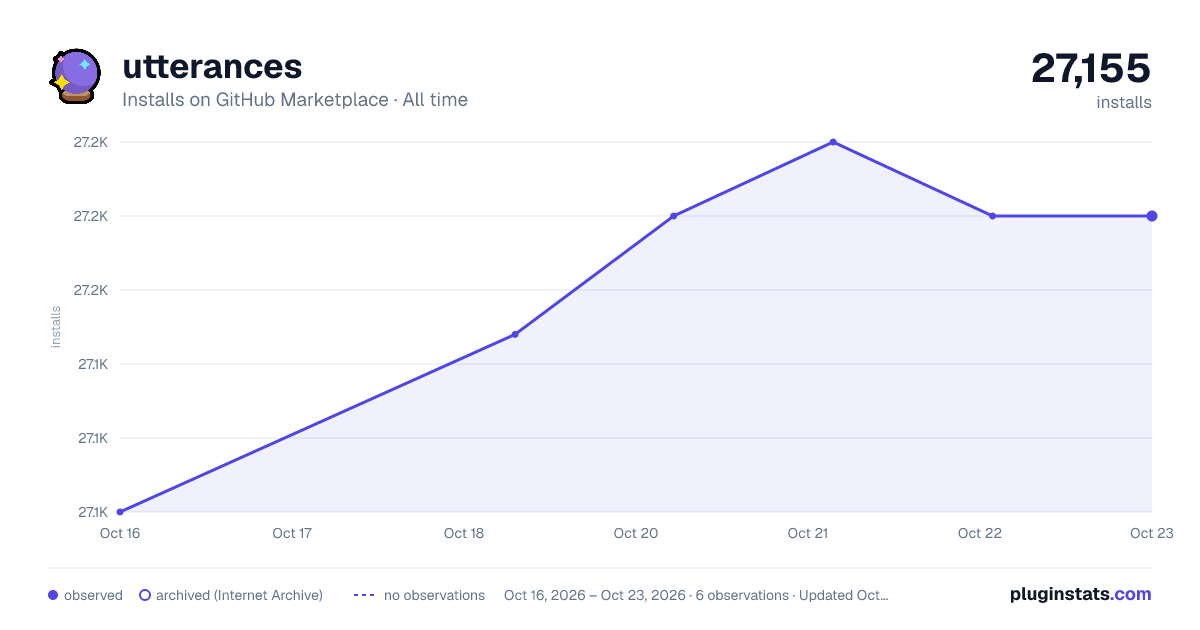The image size is (1200, 630).
Task: Click the topmost 27.2K y-axis label
Action: pyautogui.click(x=91, y=142)
